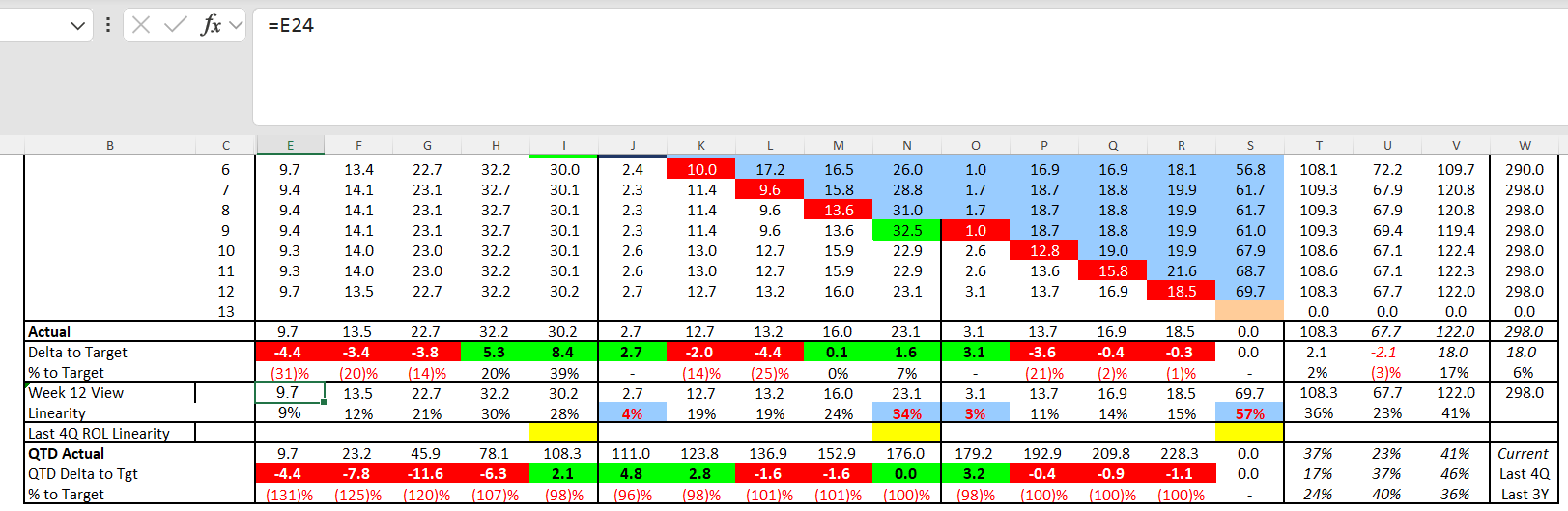The image size is (1568, 511).
Task: Click the "QTD Actual" row label
Action: tap(66, 454)
